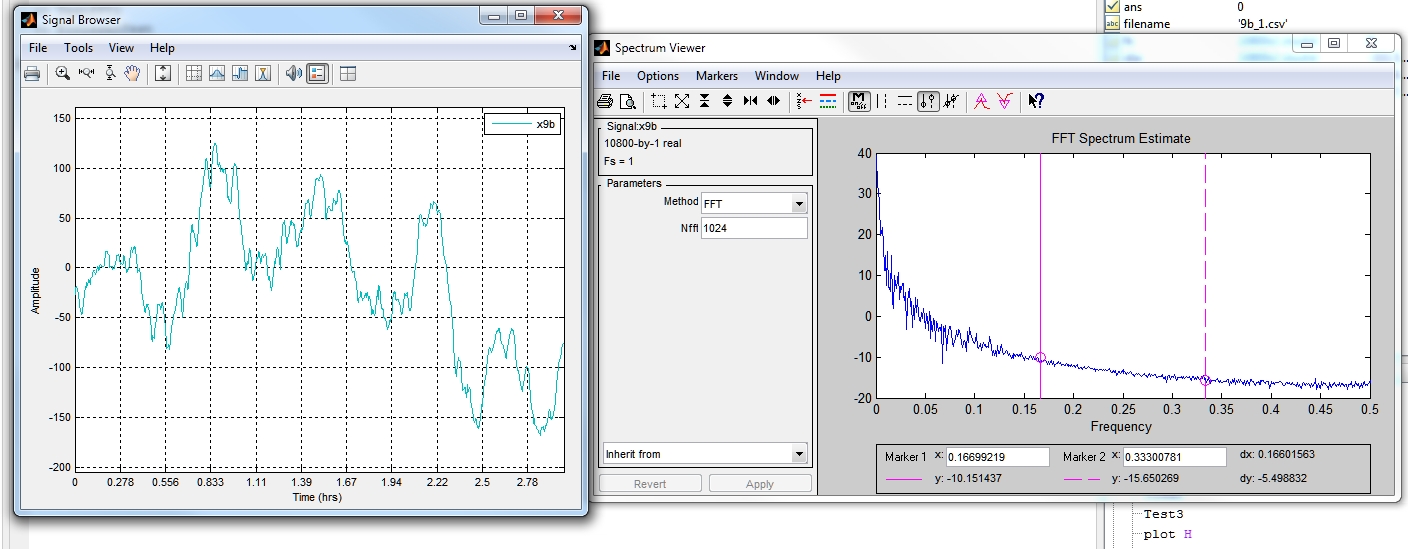Image resolution: width=1408 pixels, height=549 pixels.
Task: Click the Valleys marker icon
Action: click(1005, 100)
